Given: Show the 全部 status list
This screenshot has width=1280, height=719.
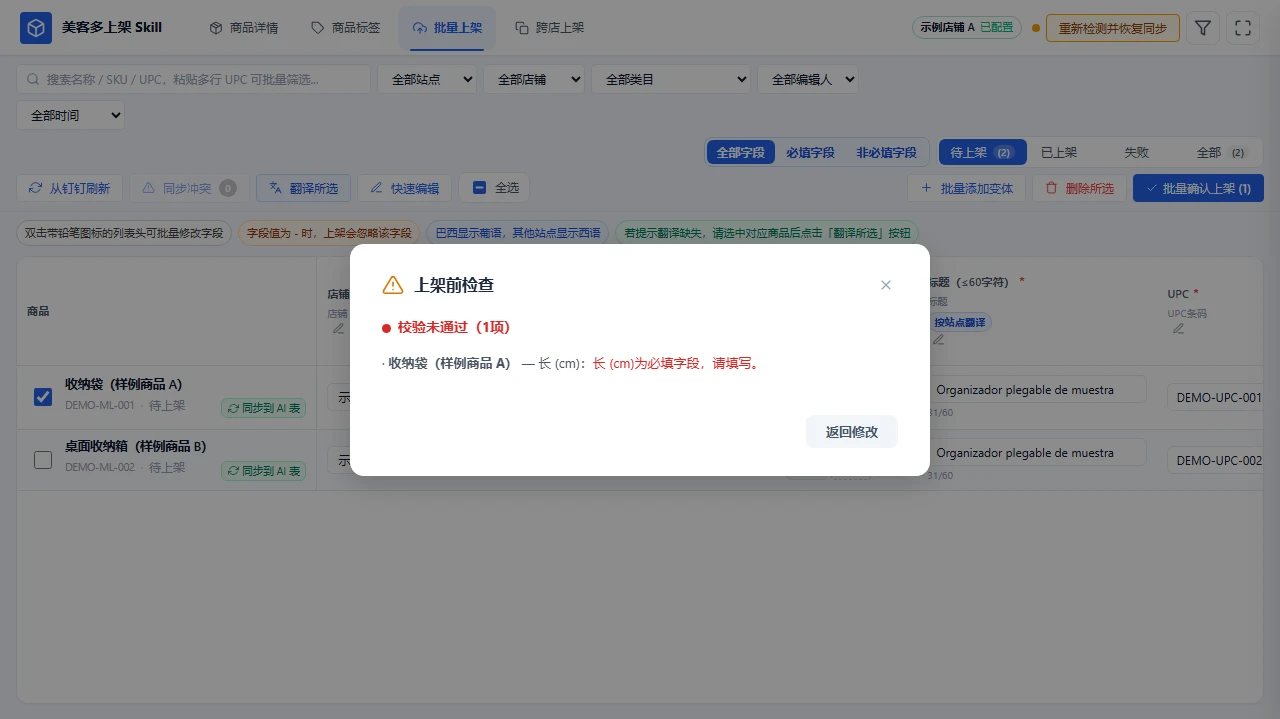Looking at the screenshot, I should (1222, 153).
